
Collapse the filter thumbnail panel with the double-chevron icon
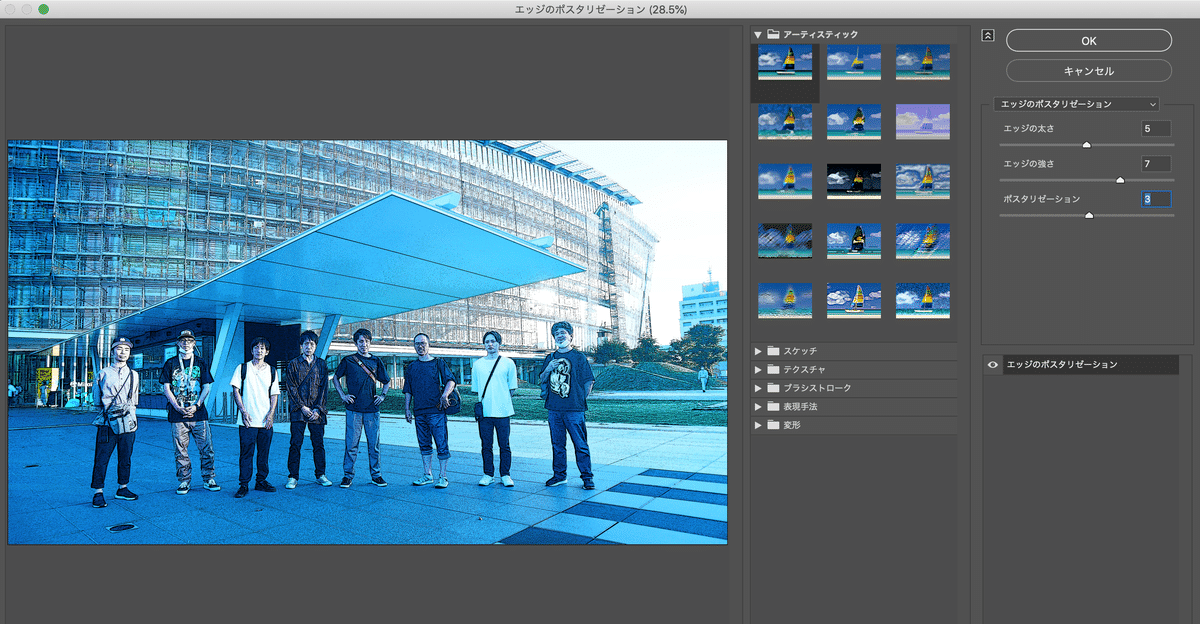[988, 35]
